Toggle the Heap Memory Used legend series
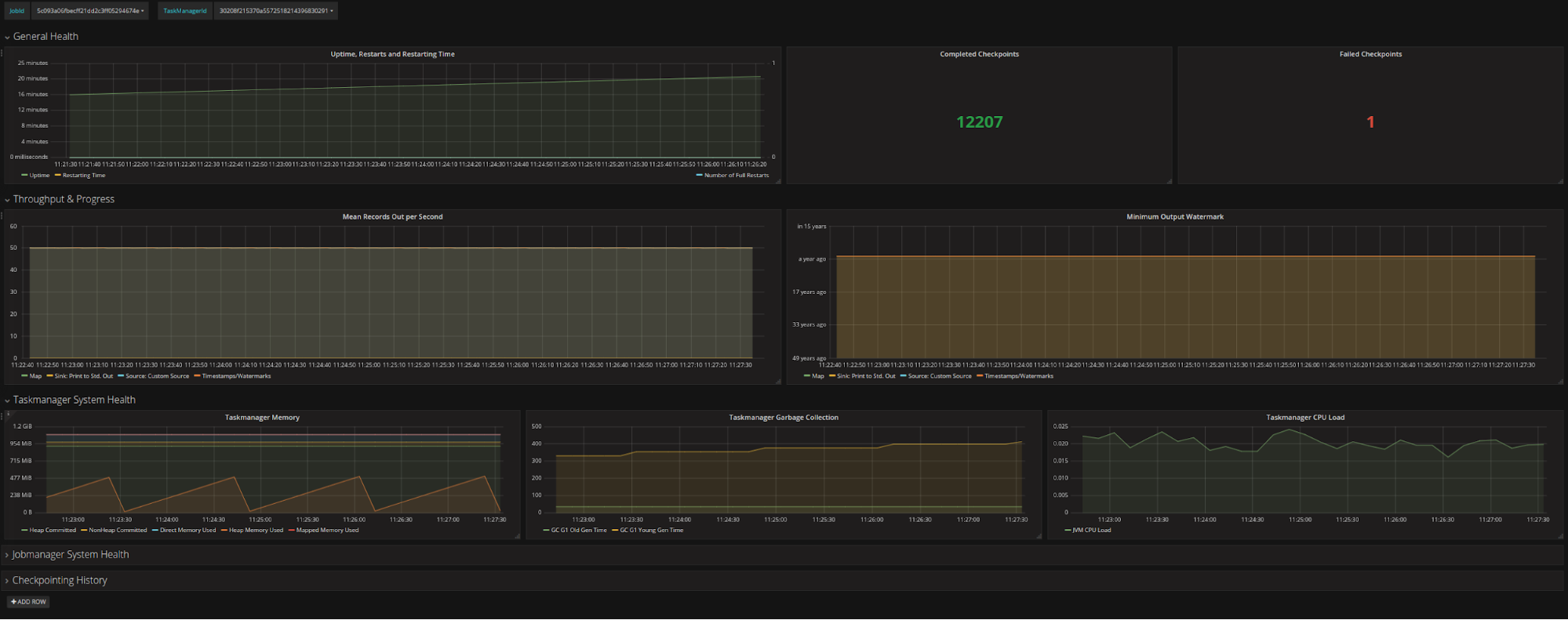This screenshot has height=620, width=1568. (256, 531)
